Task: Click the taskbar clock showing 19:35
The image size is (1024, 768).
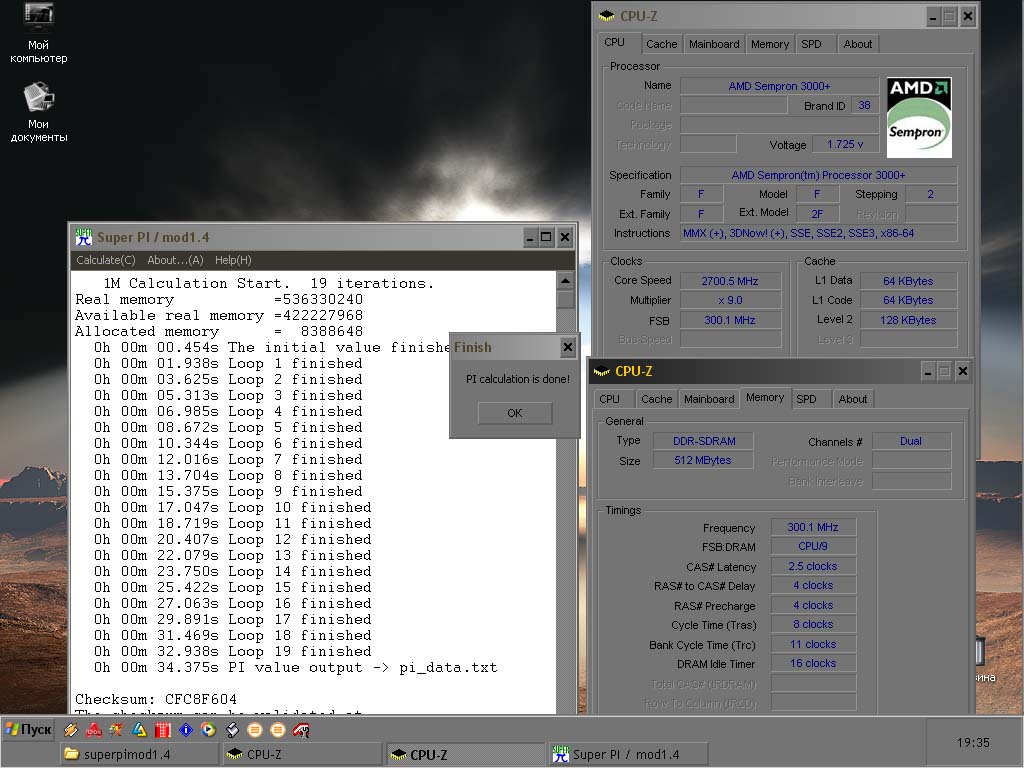Action: click(973, 743)
